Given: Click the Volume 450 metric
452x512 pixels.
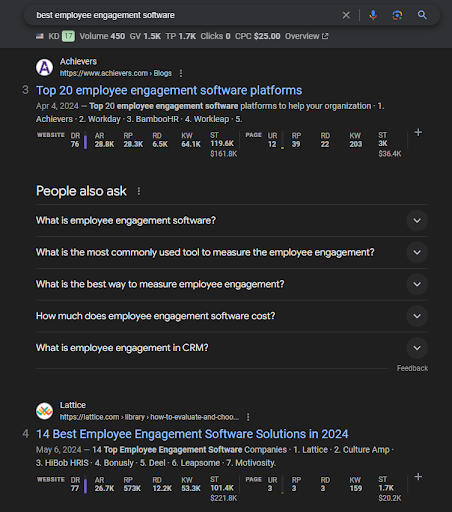Looking at the screenshot, I should pyautogui.click(x=102, y=36).
